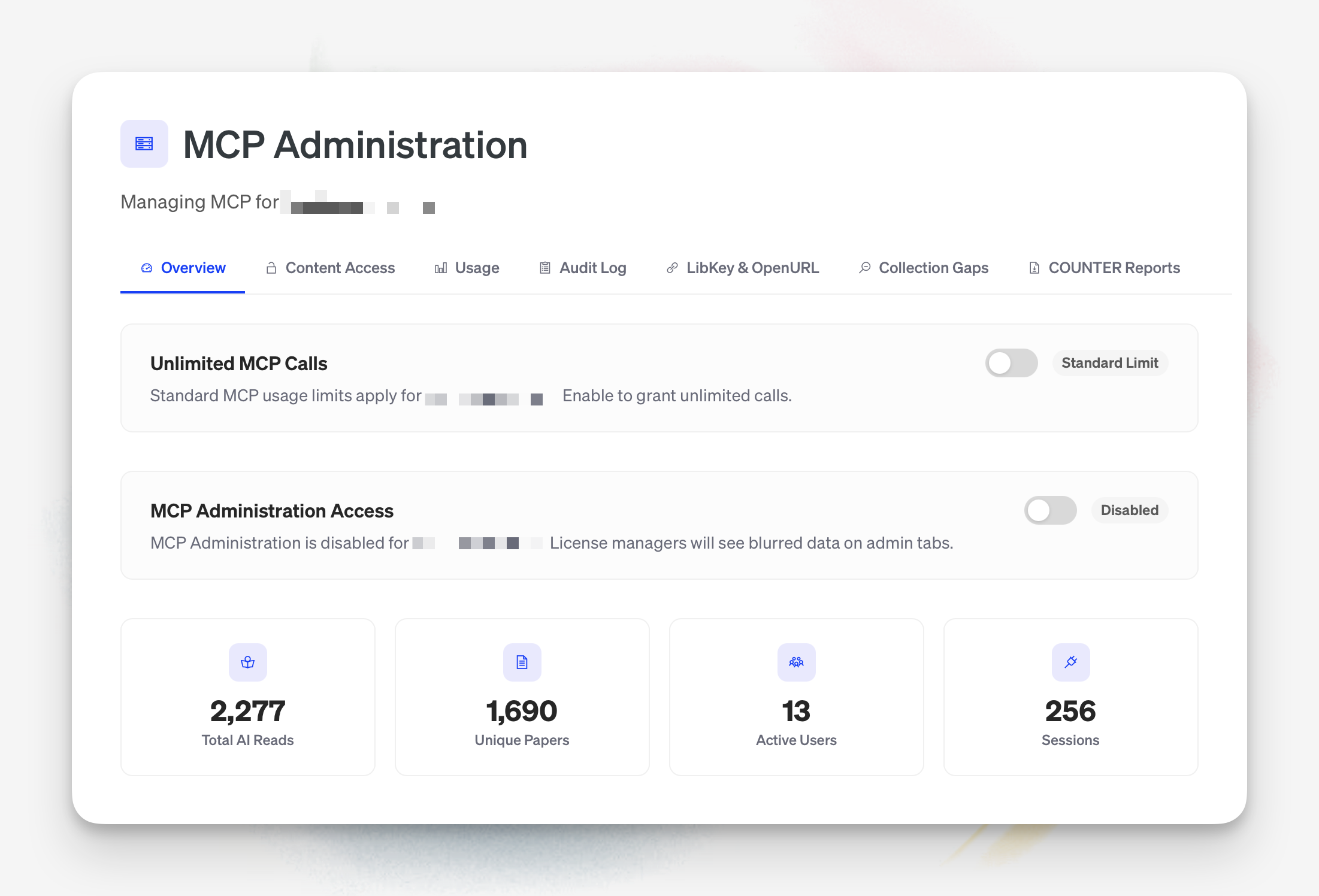Click the clipboard icon beside Audit Log
The width and height of the screenshot is (1319, 896).
click(544, 268)
